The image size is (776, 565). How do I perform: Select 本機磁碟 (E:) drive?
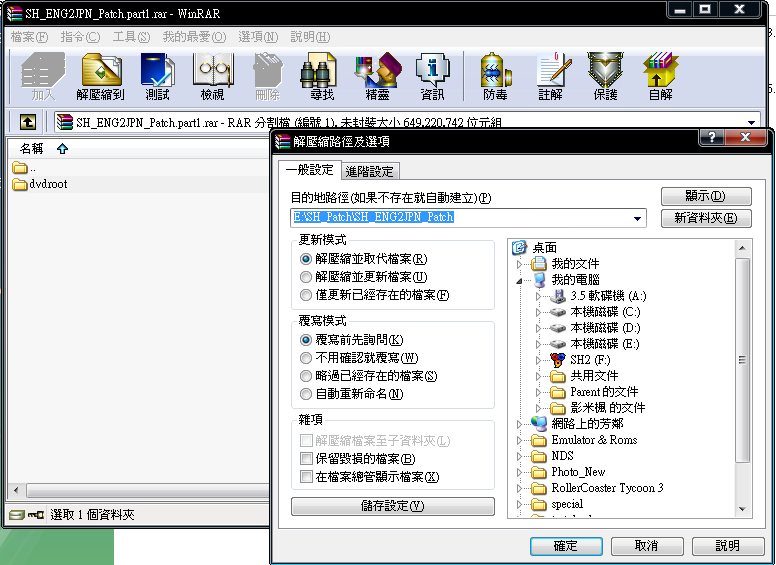pos(595,344)
